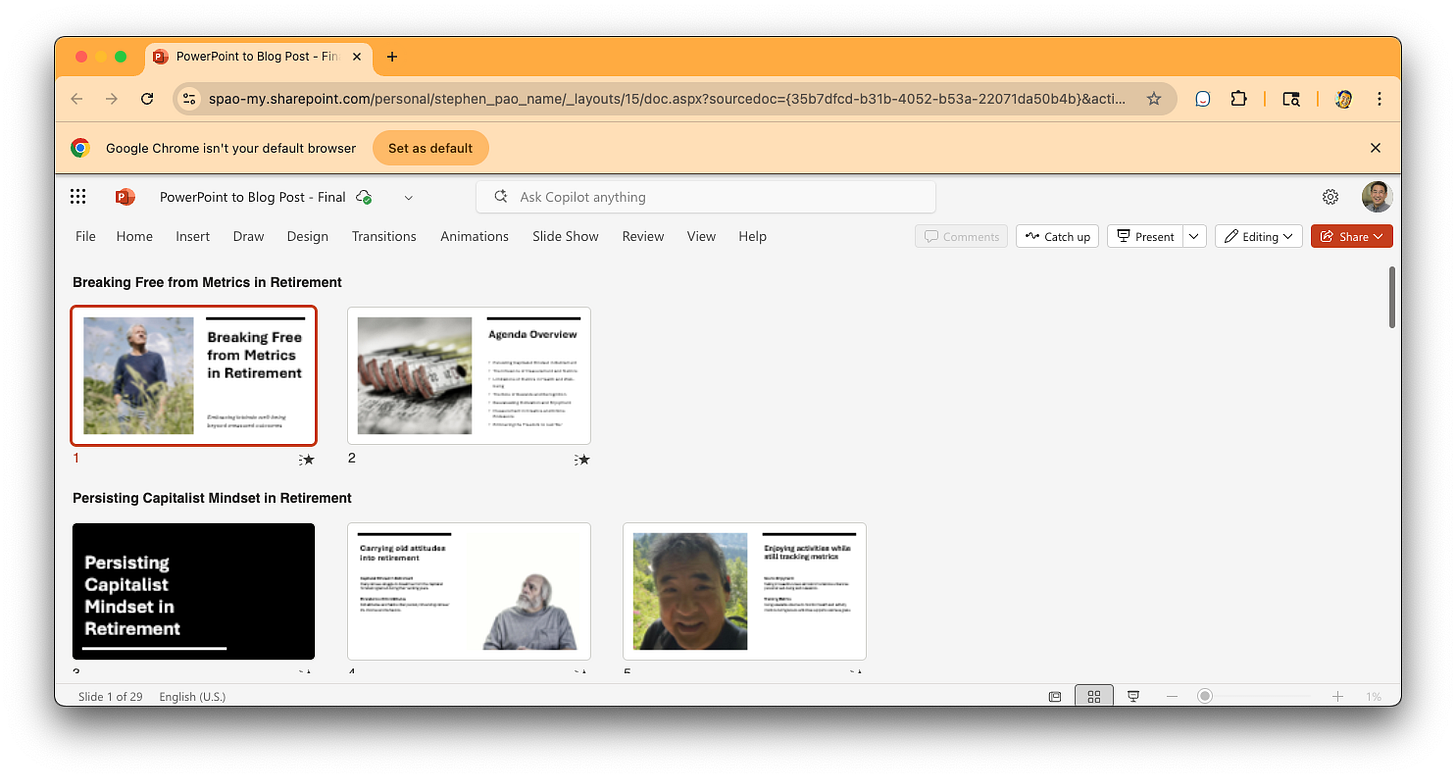Click zoom in plus icon
The height and width of the screenshot is (778, 1456).
[1338, 696]
